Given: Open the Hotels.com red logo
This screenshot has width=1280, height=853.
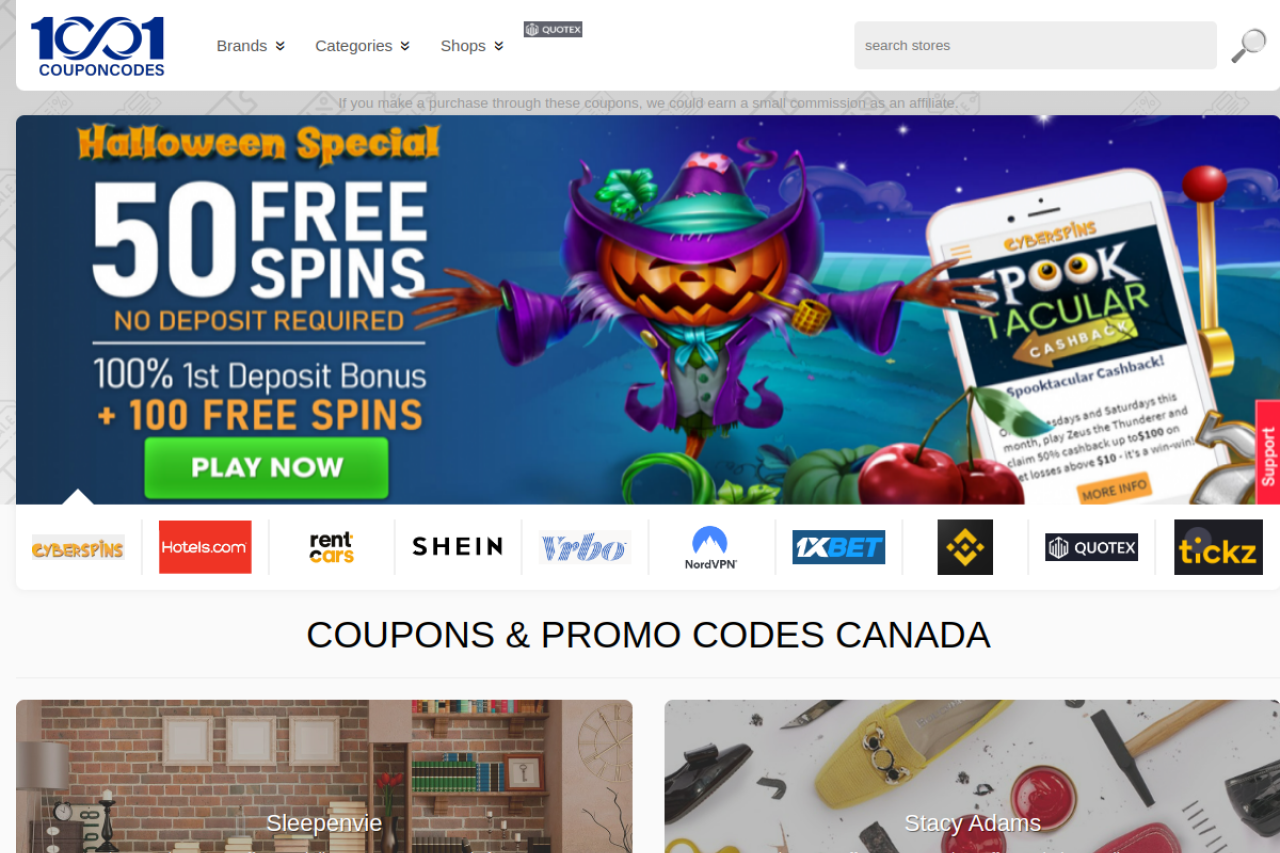Looking at the screenshot, I should tap(205, 547).
